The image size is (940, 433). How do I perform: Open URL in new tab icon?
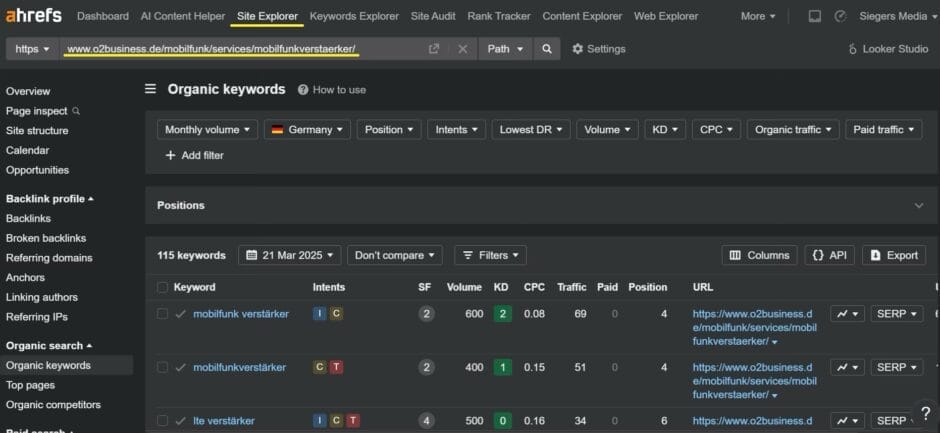tap(433, 49)
